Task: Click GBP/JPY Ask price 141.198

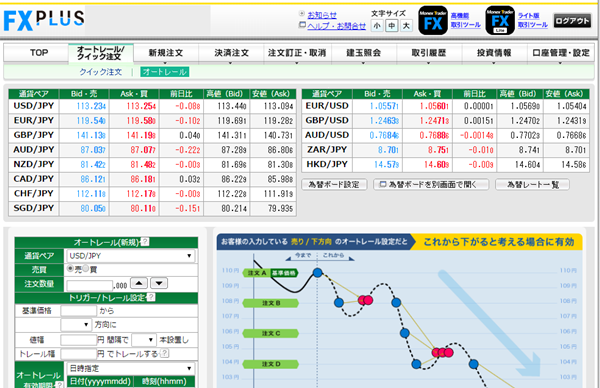Action: 141,135
